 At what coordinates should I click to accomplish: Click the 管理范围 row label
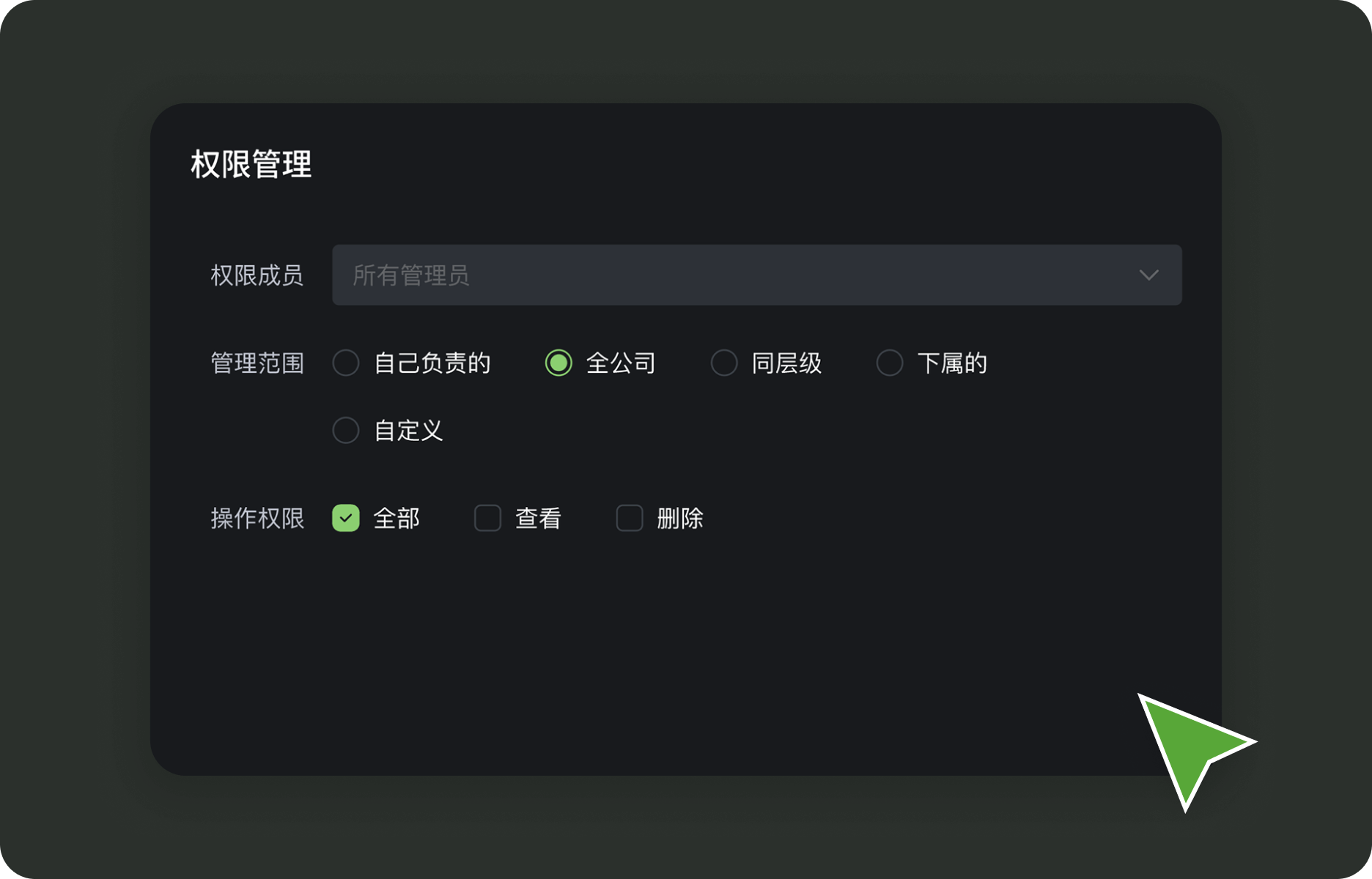(x=257, y=363)
